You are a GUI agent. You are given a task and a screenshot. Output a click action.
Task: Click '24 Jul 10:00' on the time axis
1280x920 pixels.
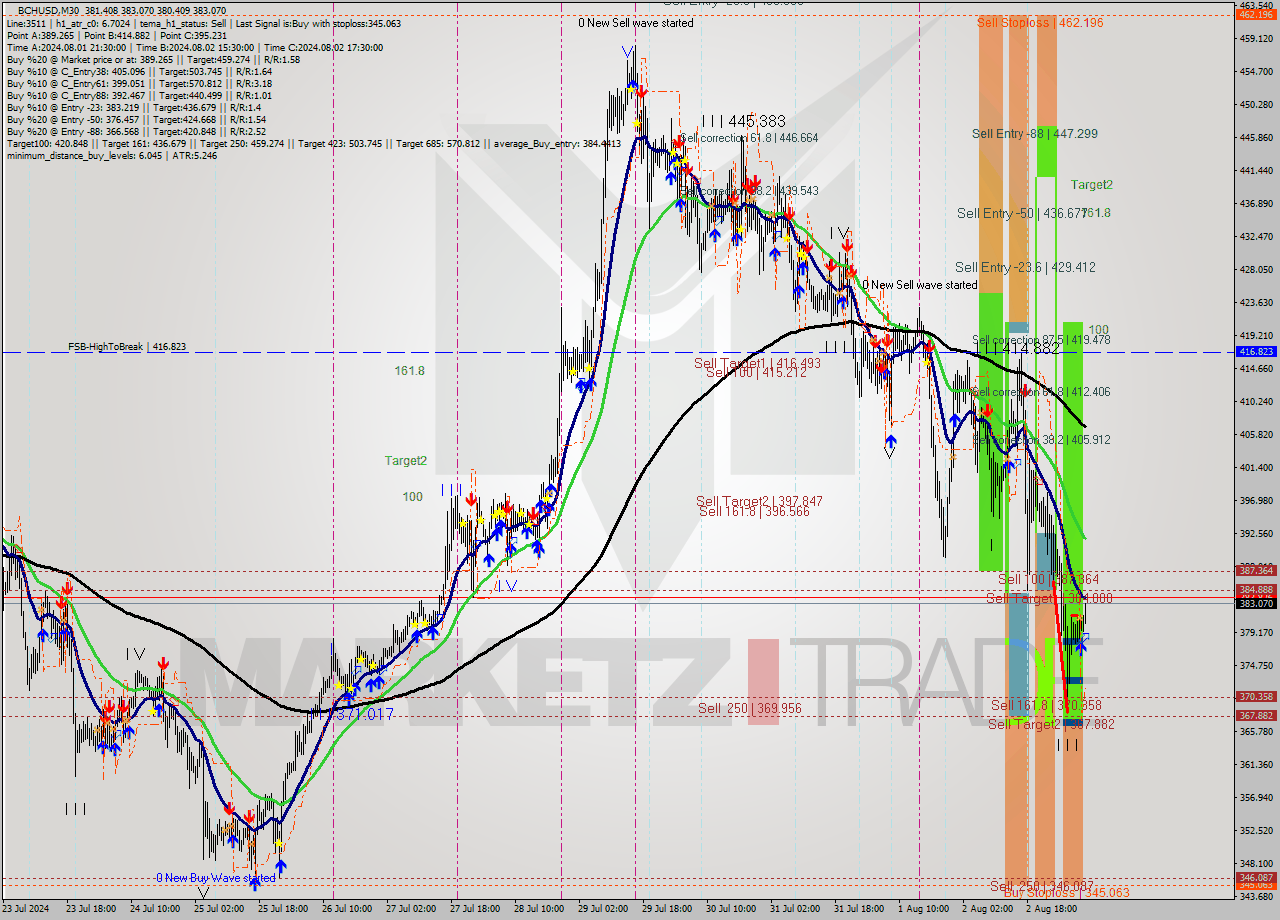coord(156,909)
